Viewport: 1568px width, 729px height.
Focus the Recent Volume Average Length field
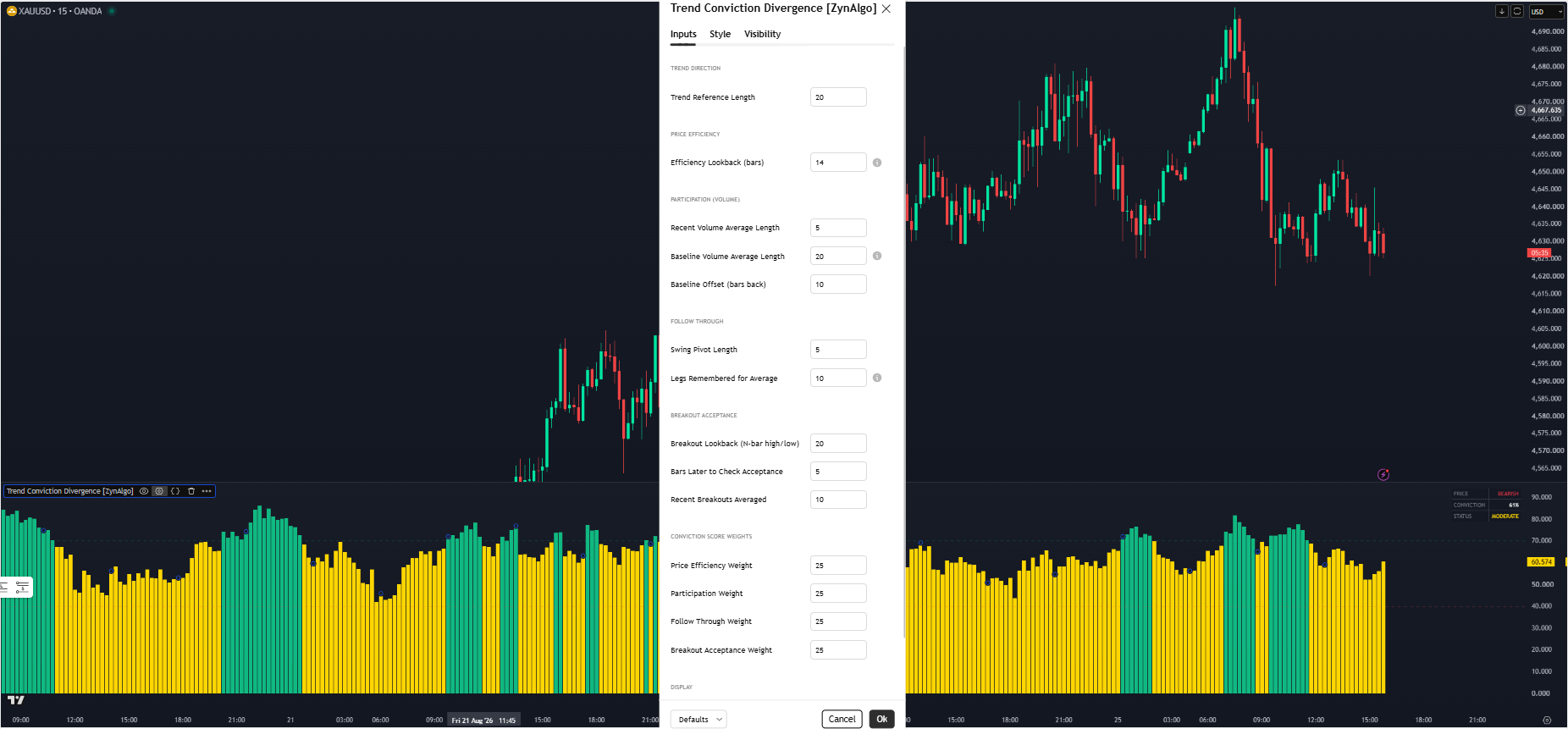pyautogui.click(x=838, y=228)
